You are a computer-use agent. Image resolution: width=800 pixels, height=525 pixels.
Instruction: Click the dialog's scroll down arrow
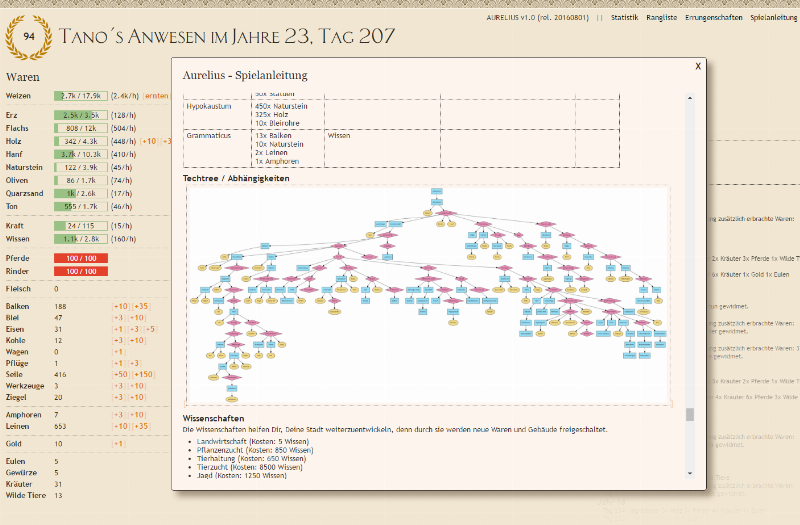click(690, 473)
